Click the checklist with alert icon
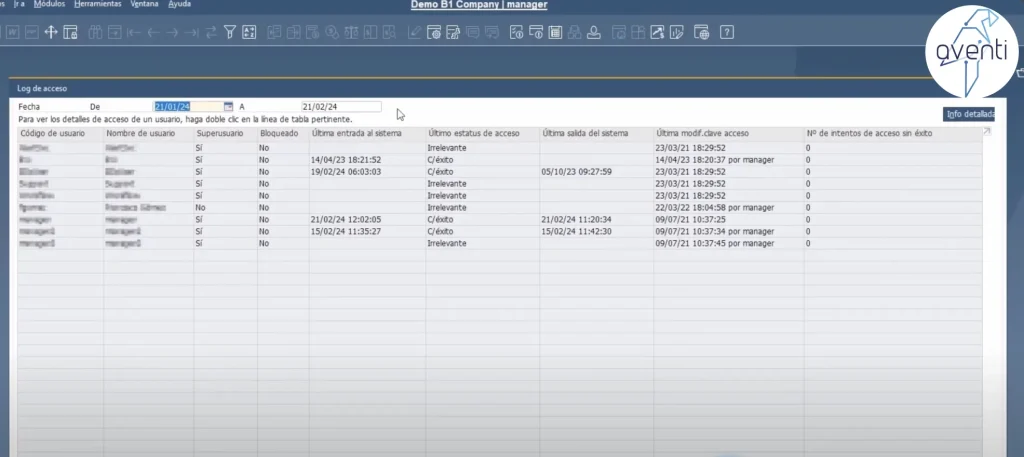This screenshot has width=1024, height=457. (x=517, y=32)
